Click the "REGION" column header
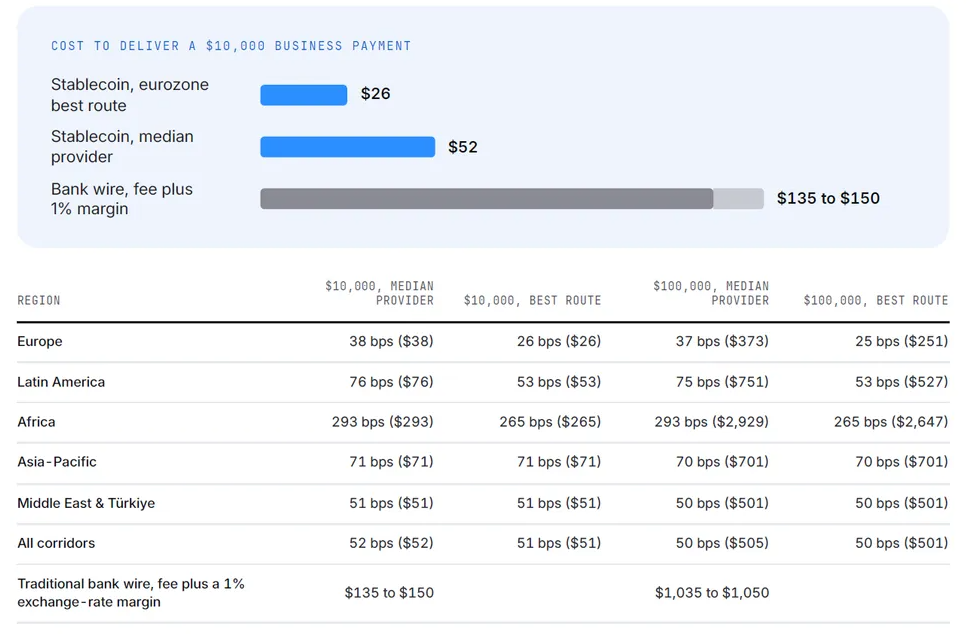The width and height of the screenshot is (973, 634). (x=38, y=301)
